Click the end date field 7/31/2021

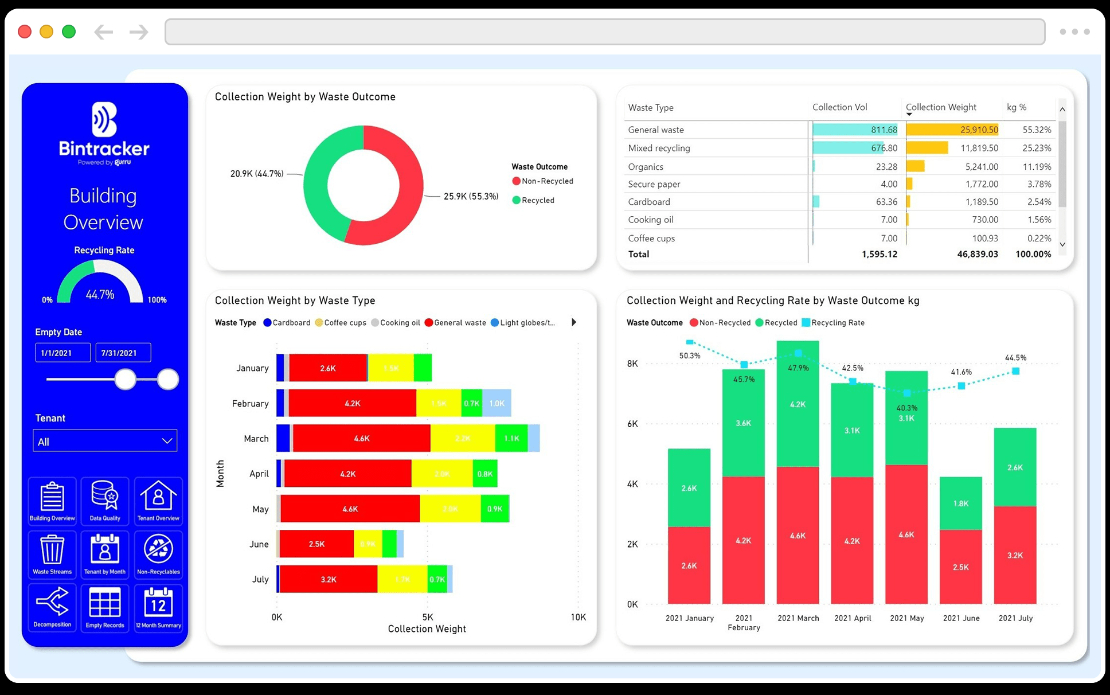coord(123,352)
